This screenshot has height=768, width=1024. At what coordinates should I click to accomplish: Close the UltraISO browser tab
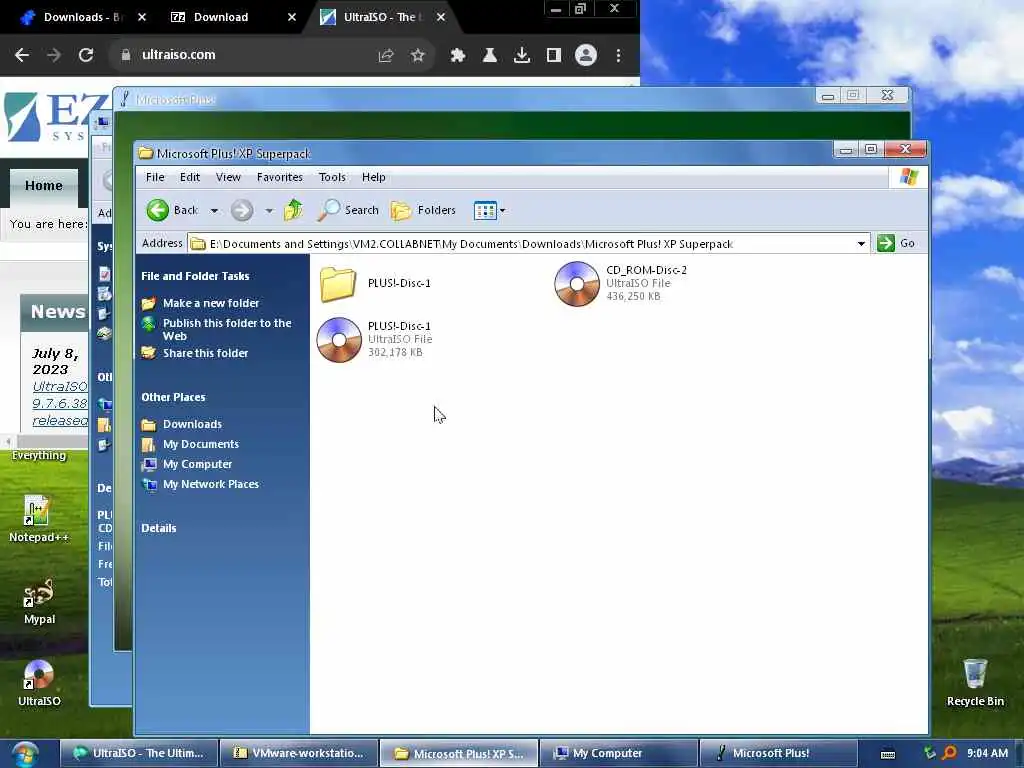pyautogui.click(x=441, y=17)
